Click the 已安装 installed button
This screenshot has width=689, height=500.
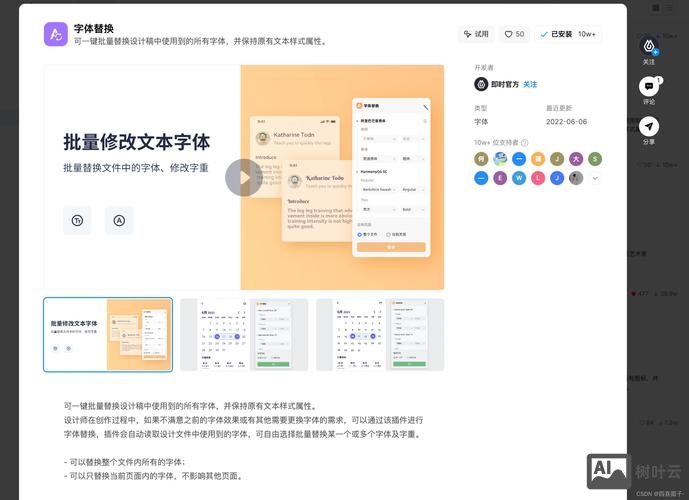(x=568, y=34)
